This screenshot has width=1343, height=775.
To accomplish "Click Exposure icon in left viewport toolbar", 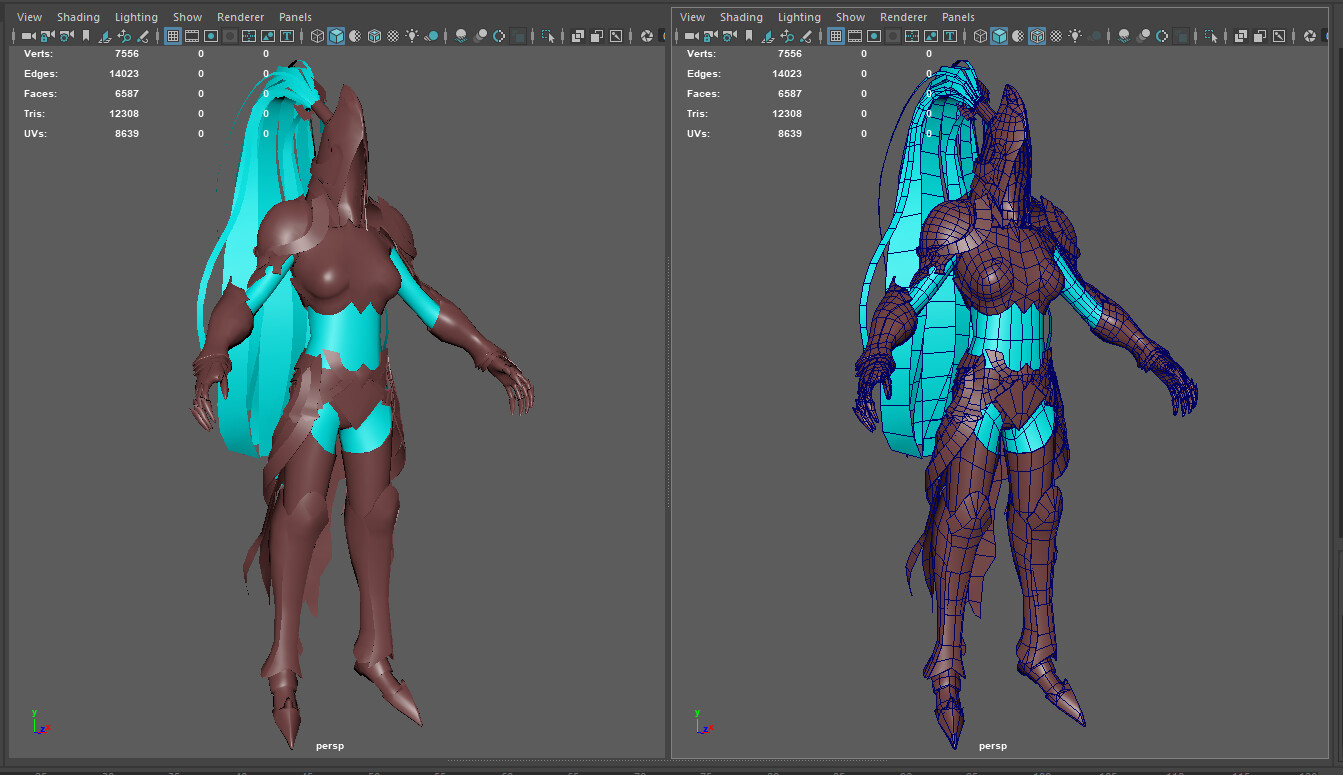I will pos(647,36).
